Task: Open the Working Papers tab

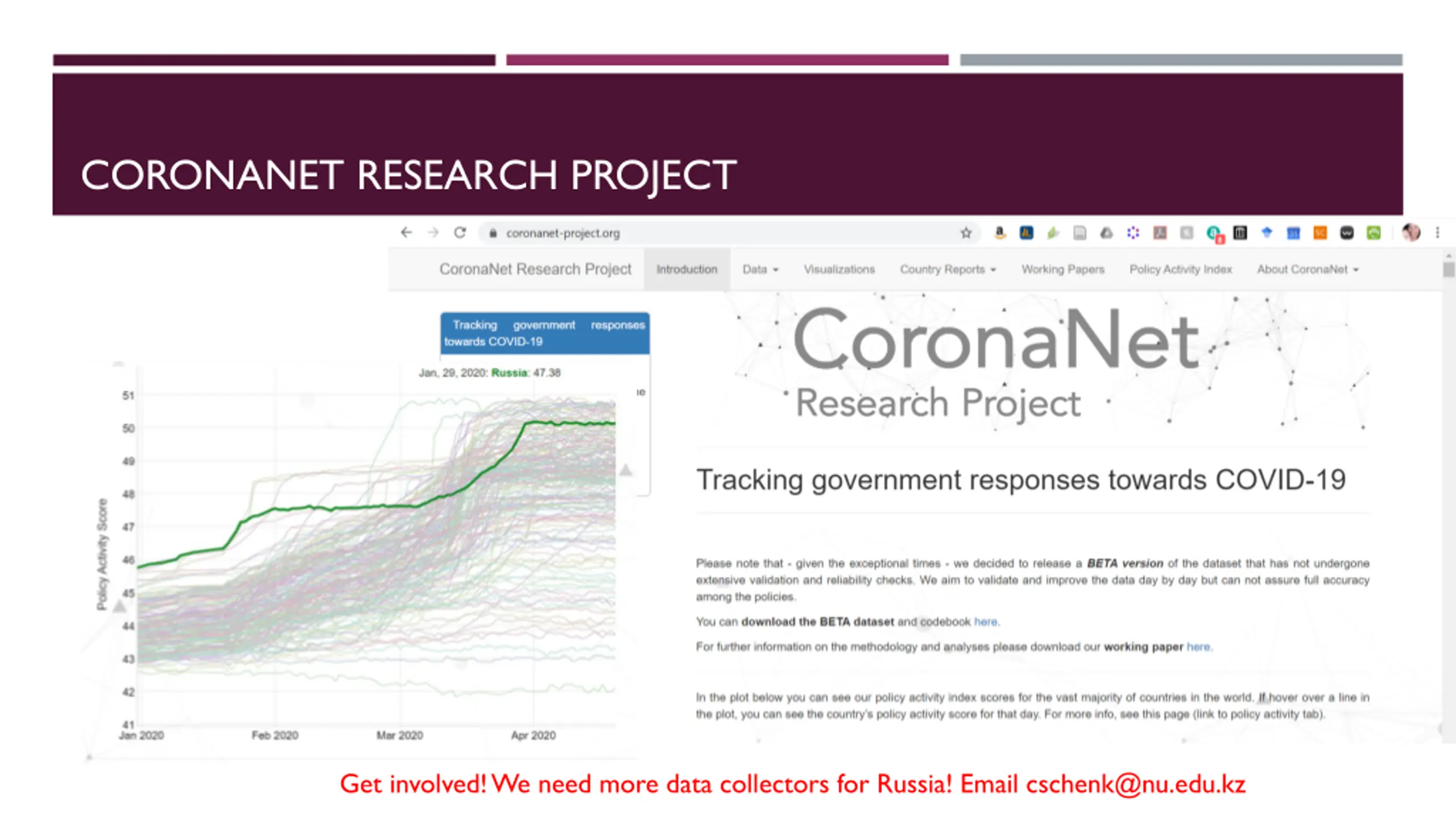Action: [x=1062, y=270]
